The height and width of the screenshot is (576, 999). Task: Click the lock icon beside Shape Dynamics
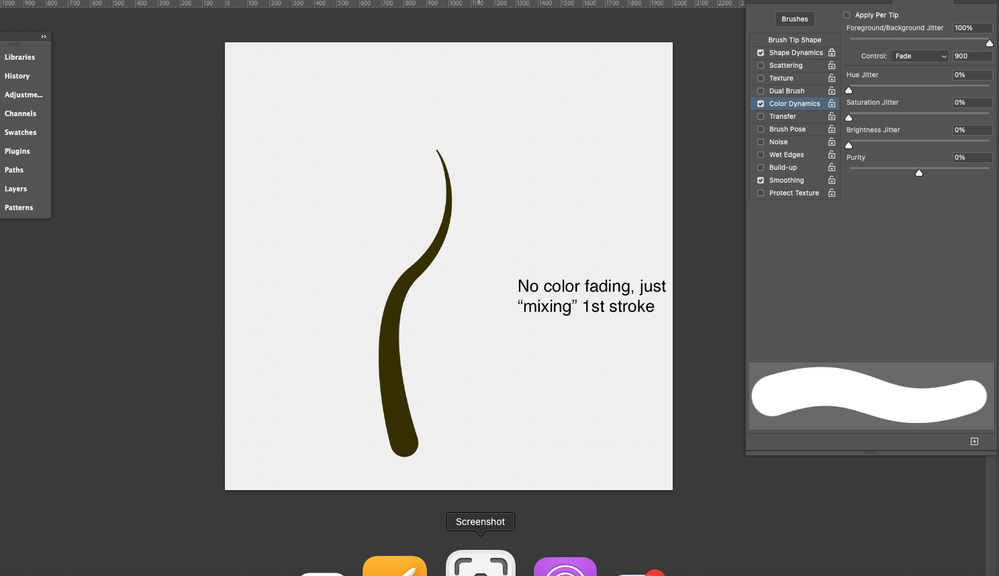tap(831, 53)
